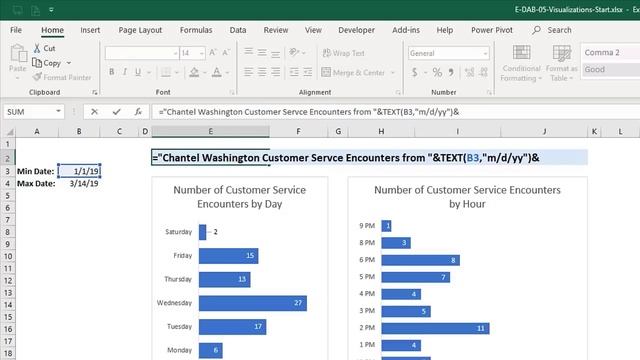The width and height of the screenshot is (640, 360).
Task: Click the Comma Style icon
Action: pyautogui.click(x=451, y=72)
